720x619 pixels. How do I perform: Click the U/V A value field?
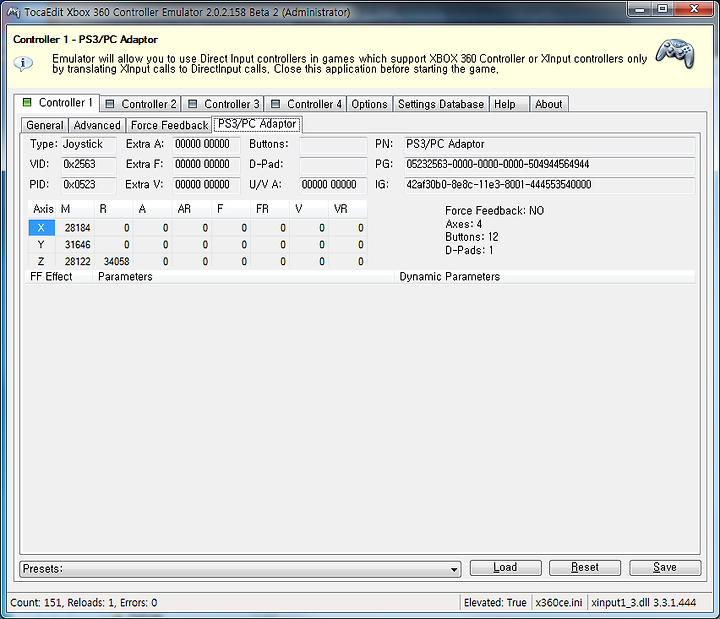333,185
